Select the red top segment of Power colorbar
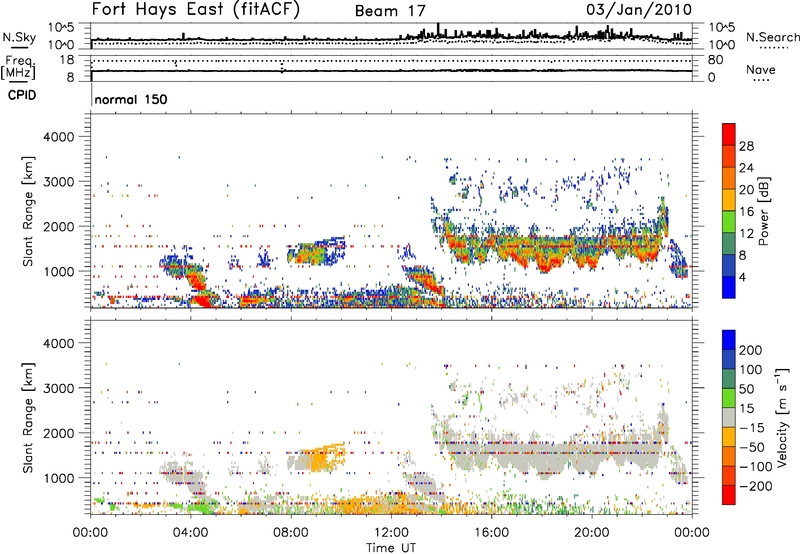This screenshot has width=800, height=554. click(x=729, y=134)
